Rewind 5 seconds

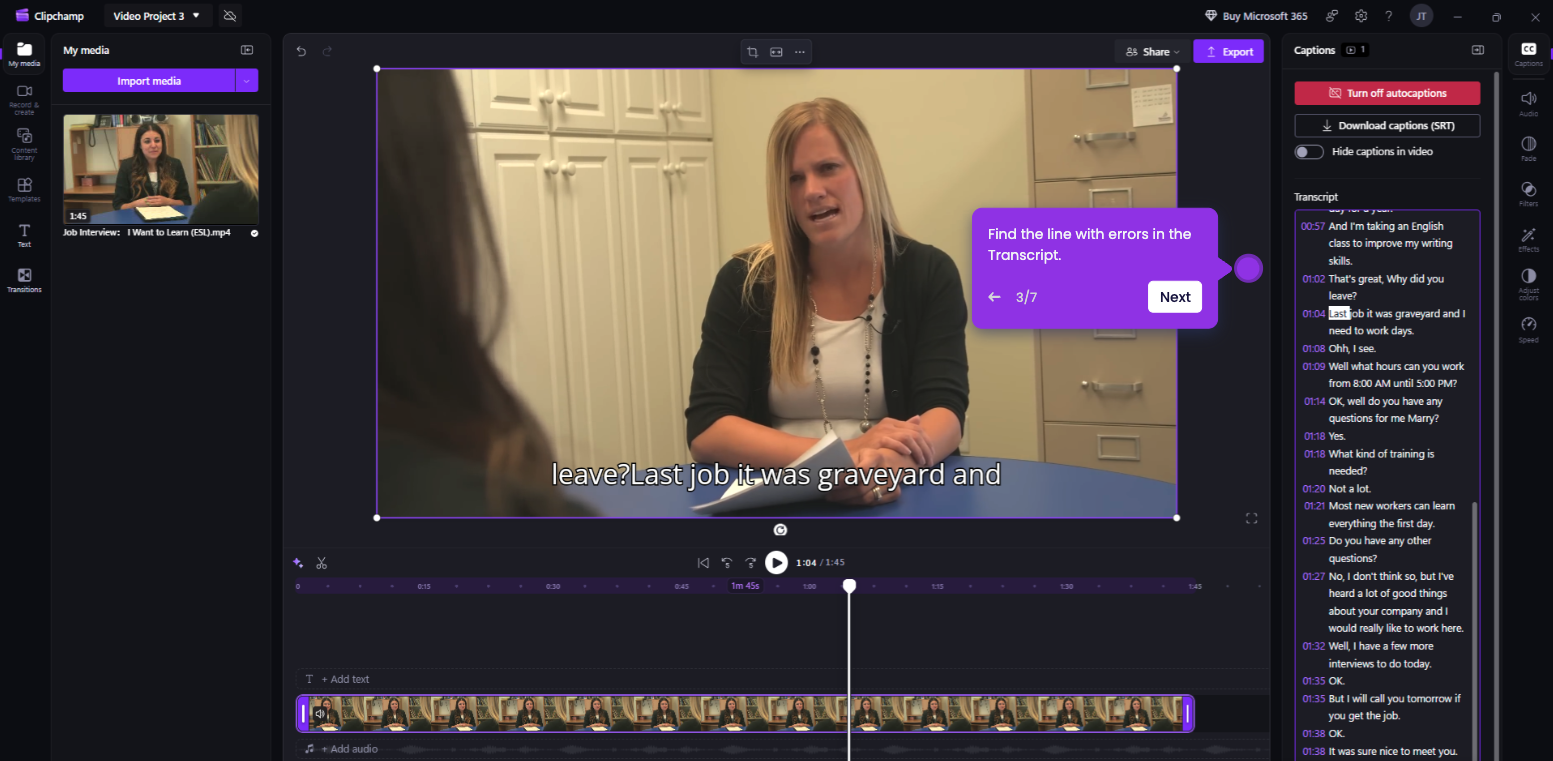coord(727,563)
